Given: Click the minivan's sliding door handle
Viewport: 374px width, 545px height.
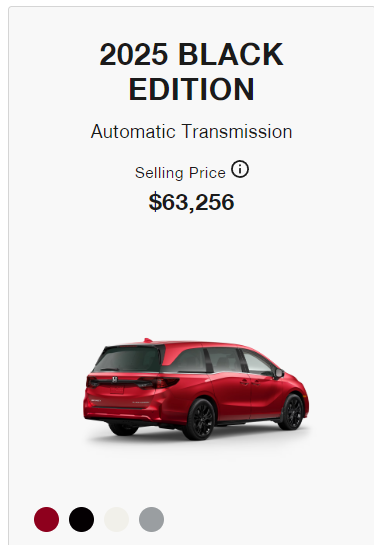Looking at the screenshot, I should coord(244,382).
